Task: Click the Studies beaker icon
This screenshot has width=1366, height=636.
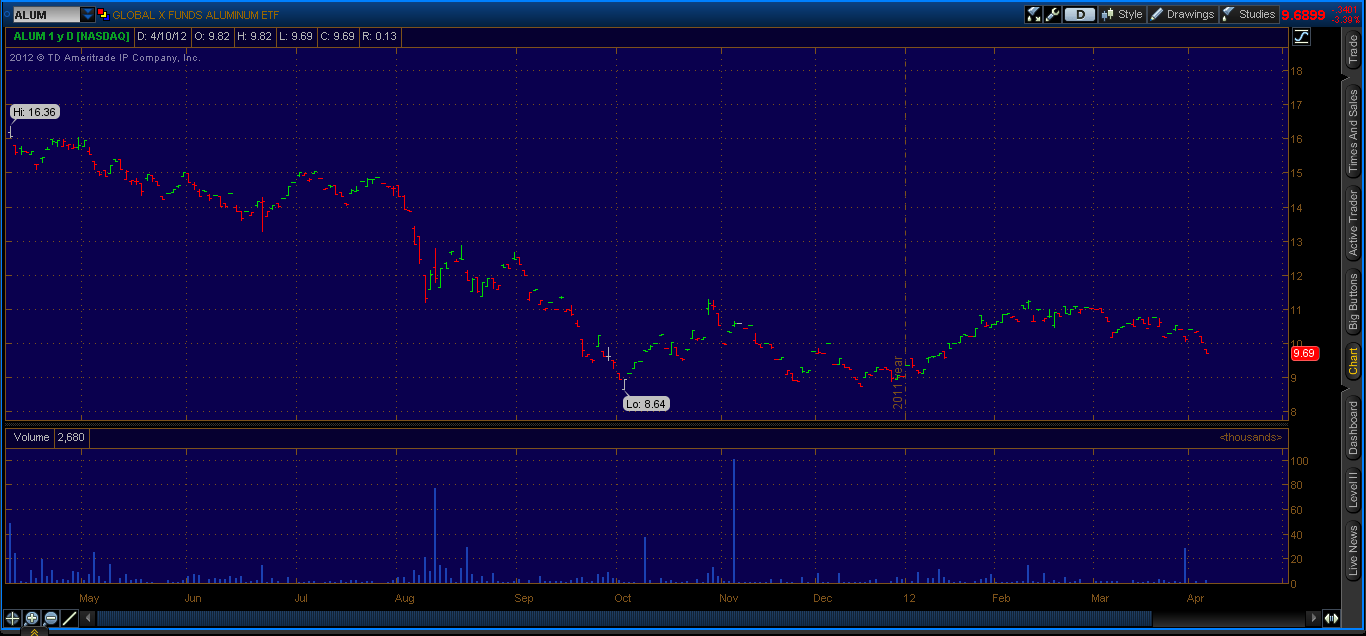Action: click(x=1225, y=14)
